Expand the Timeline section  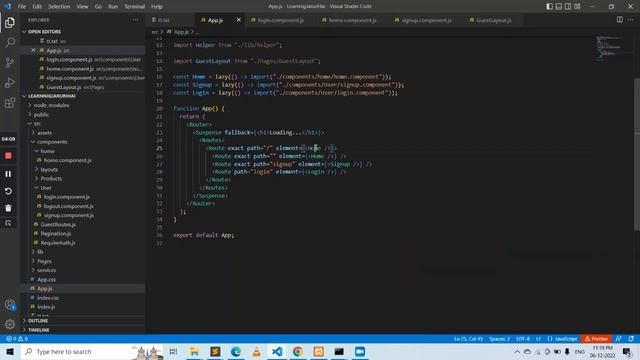point(38,330)
